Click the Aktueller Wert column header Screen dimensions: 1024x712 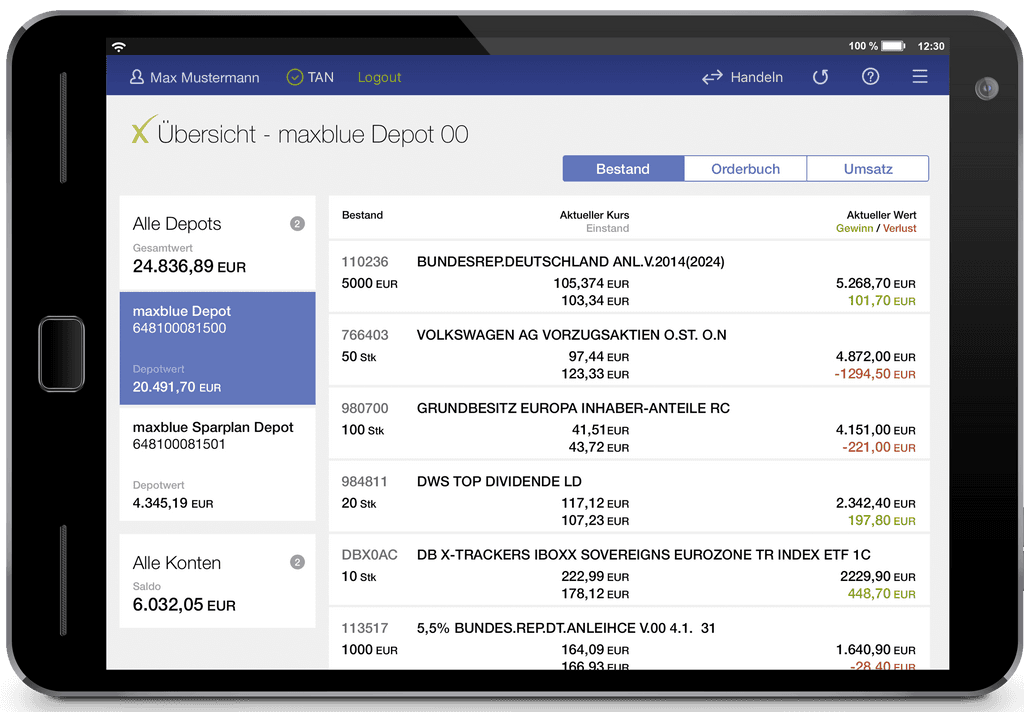tap(881, 215)
